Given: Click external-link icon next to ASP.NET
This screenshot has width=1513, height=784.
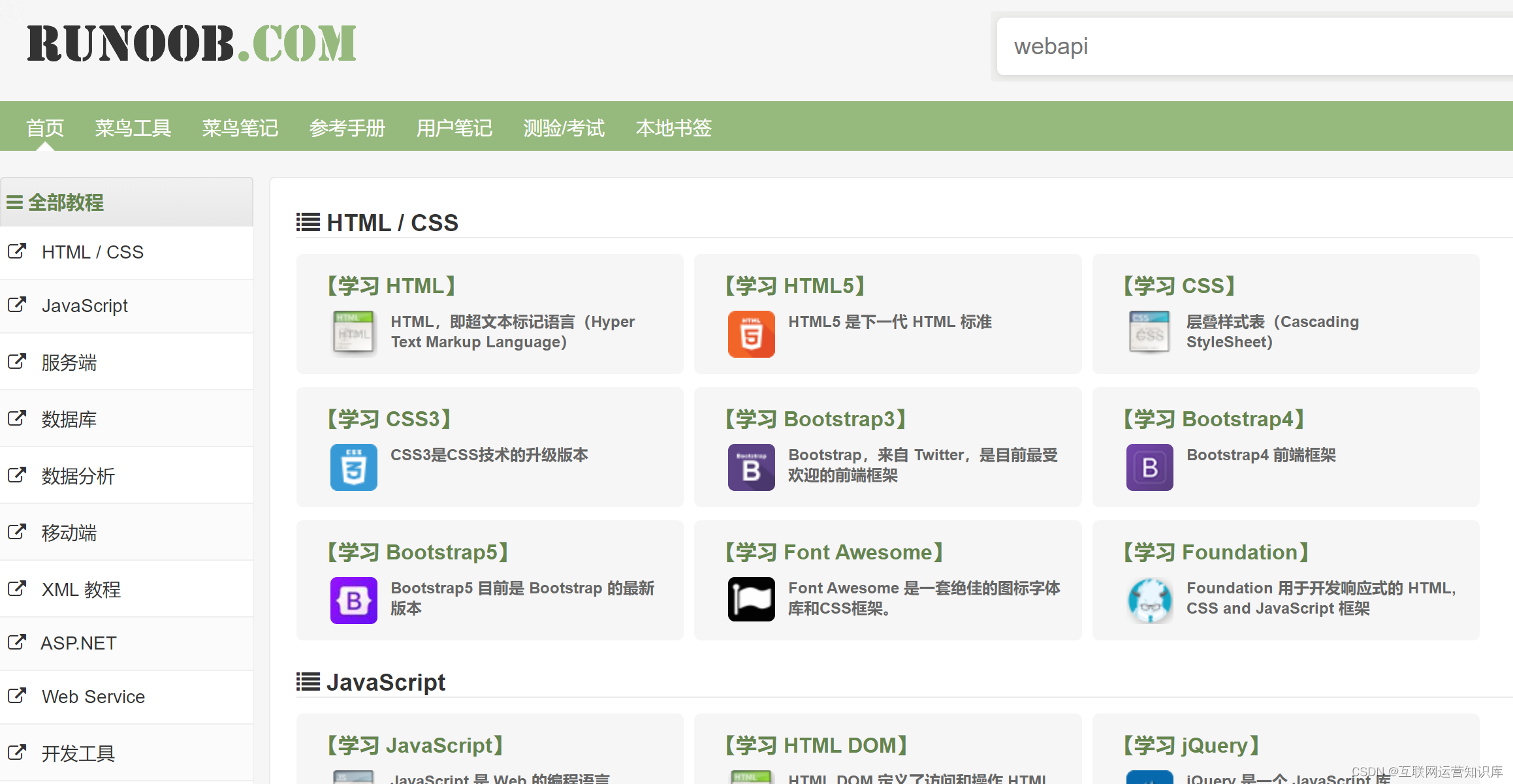Looking at the screenshot, I should click(x=17, y=642).
